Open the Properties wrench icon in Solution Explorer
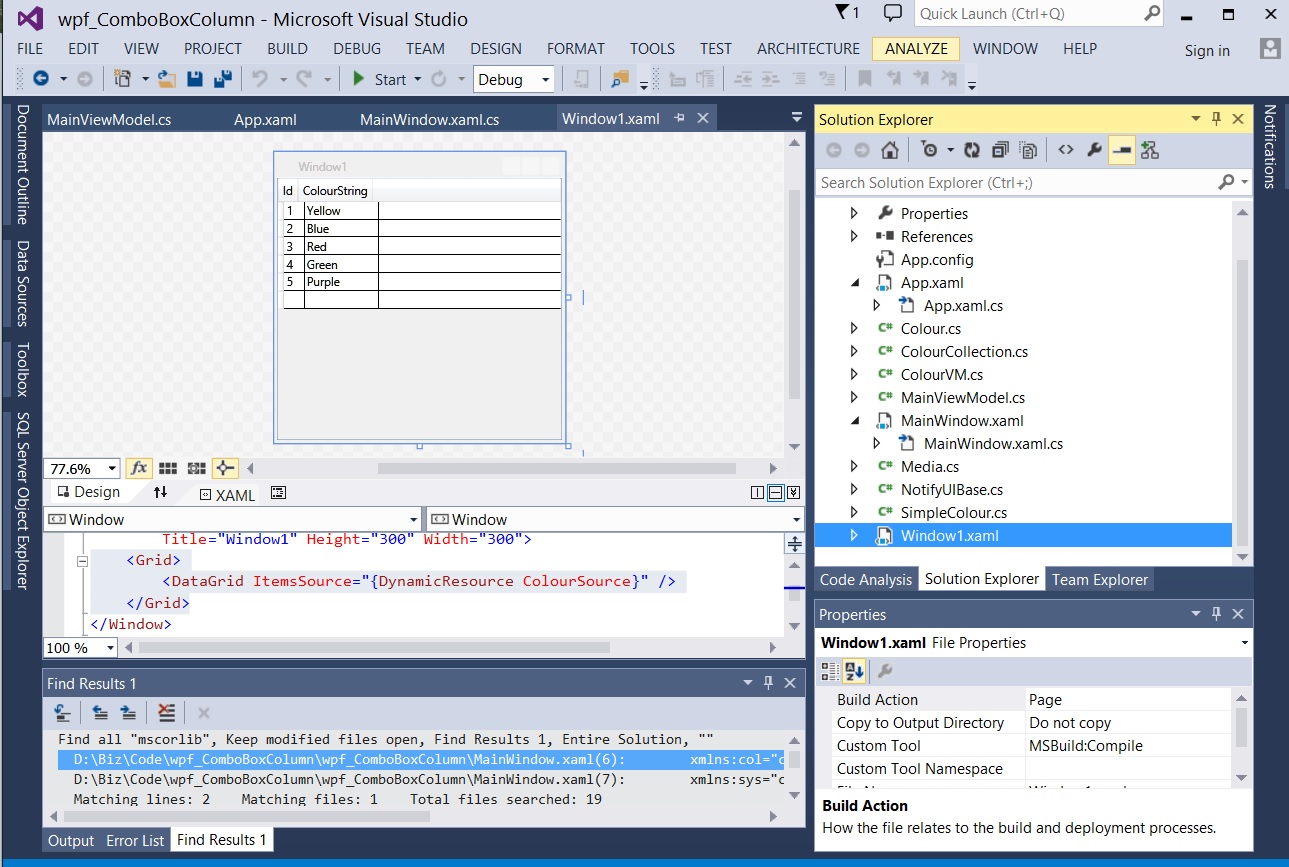 [x=1094, y=150]
